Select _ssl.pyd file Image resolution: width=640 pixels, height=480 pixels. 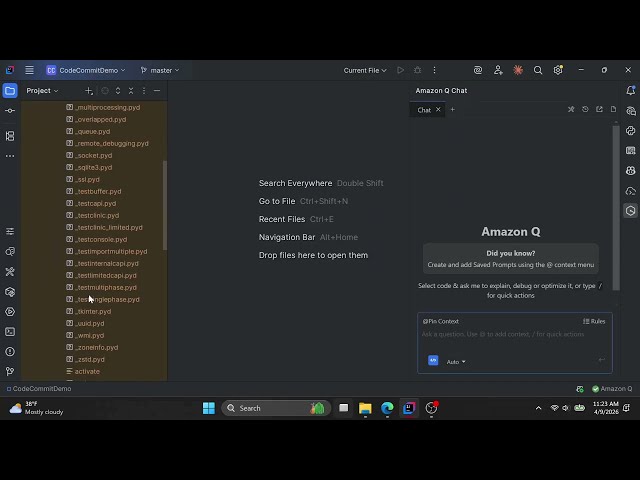[x=83, y=180]
